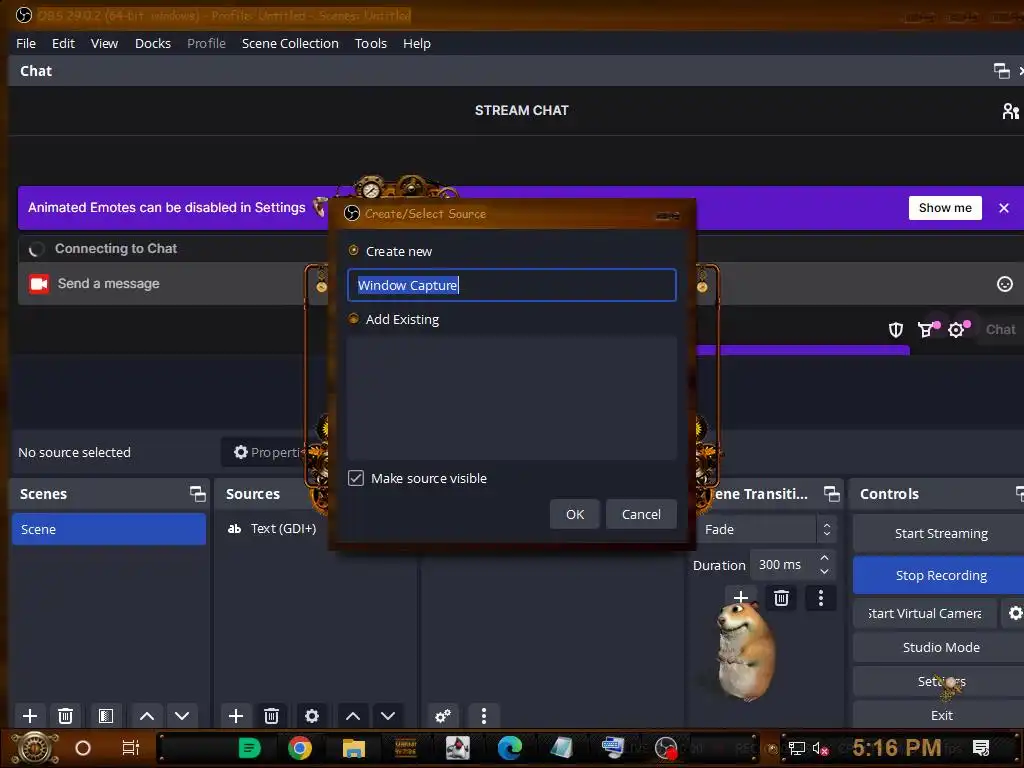Open audio mixer advanced properties gears icon
This screenshot has width=1024, height=768.
(443, 716)
